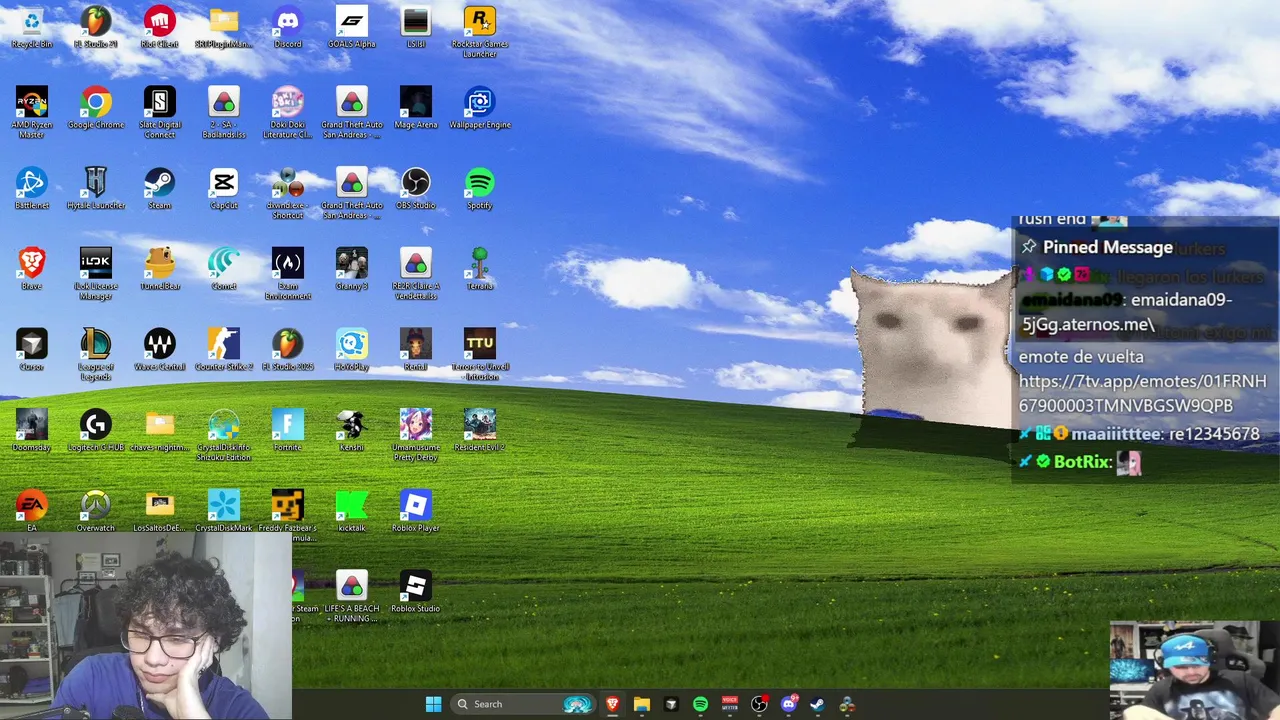Screen dimensions: 1280x720
Task: Open the chaves-nightm... folder
Action: 160,430
